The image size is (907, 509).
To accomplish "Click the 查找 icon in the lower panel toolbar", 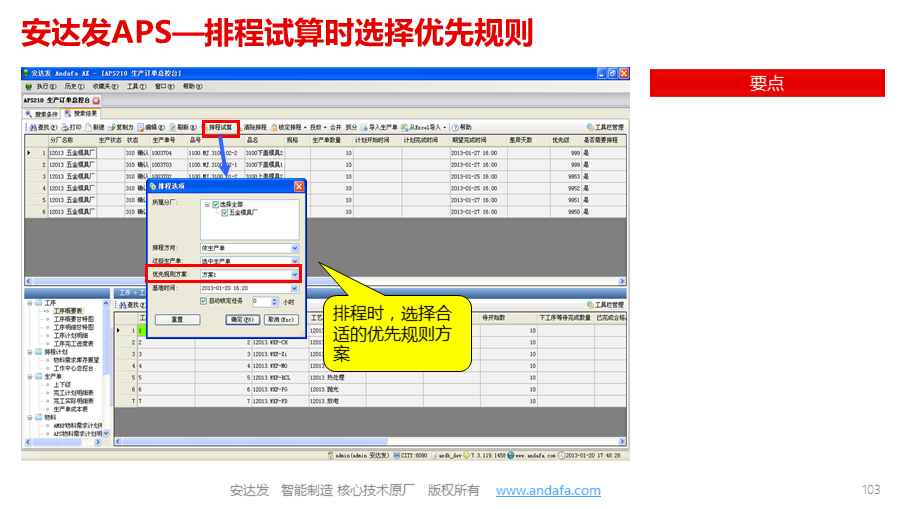I will pyautogui.click(x=123, y=305).
